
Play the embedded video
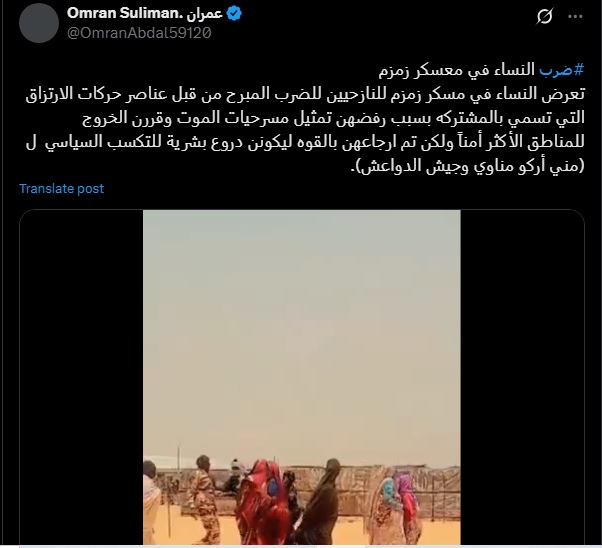click(x=302, y=377)
